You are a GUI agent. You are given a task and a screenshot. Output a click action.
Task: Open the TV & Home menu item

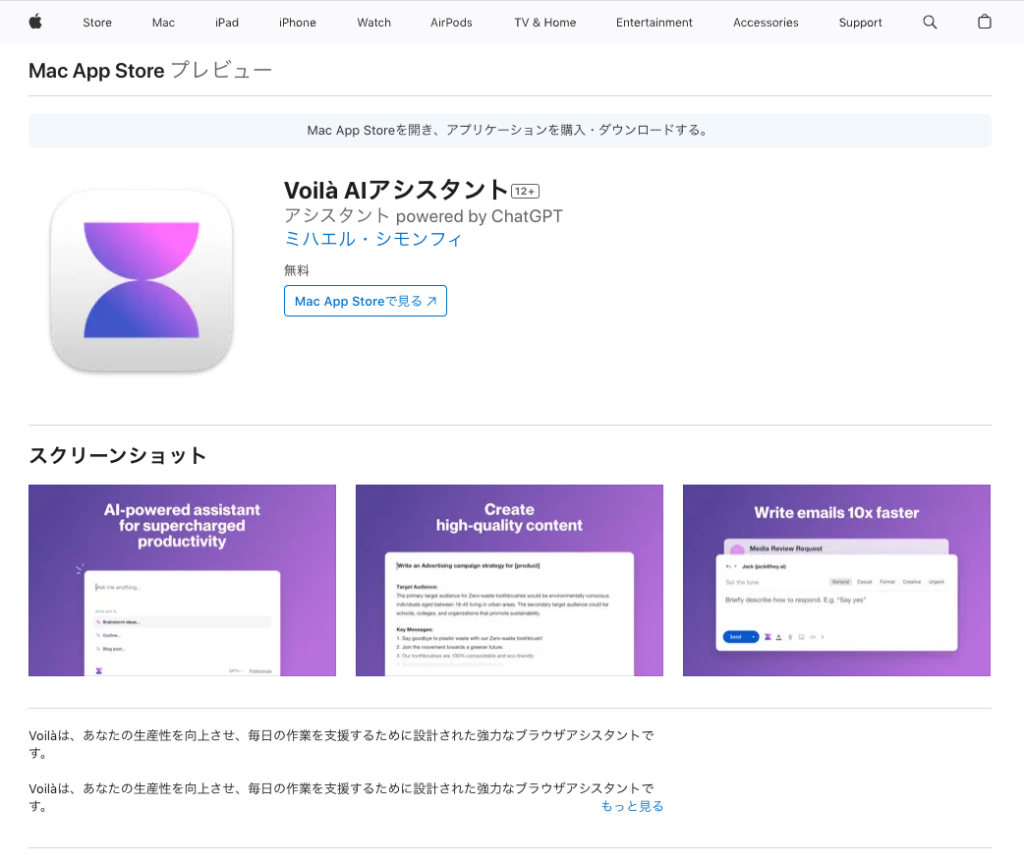545,22
